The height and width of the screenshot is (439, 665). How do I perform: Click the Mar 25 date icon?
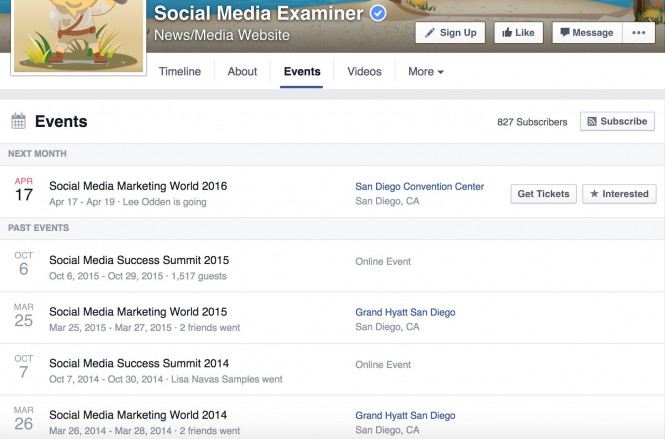pos(23,315)
